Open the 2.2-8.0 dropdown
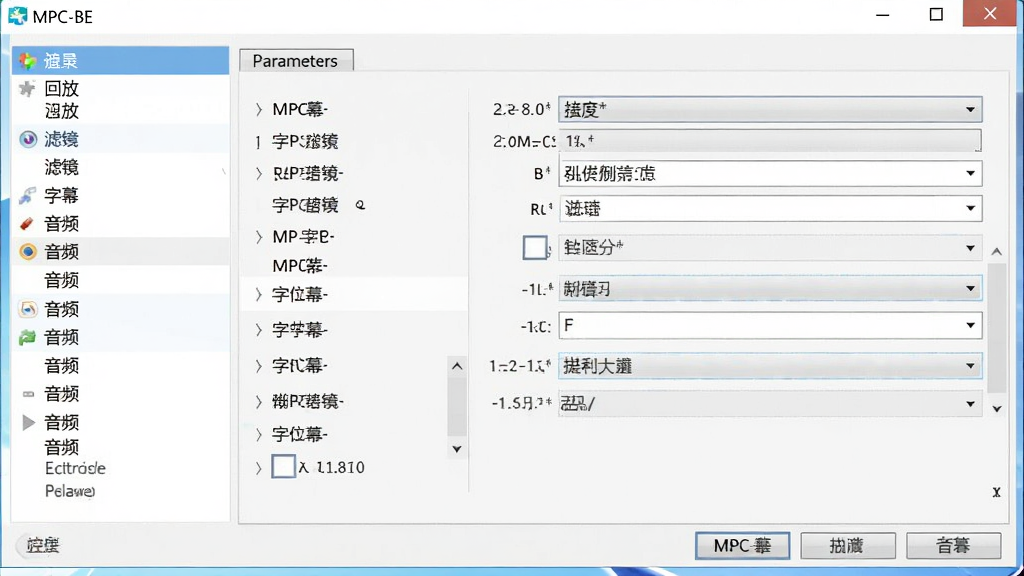 point(770,109)
